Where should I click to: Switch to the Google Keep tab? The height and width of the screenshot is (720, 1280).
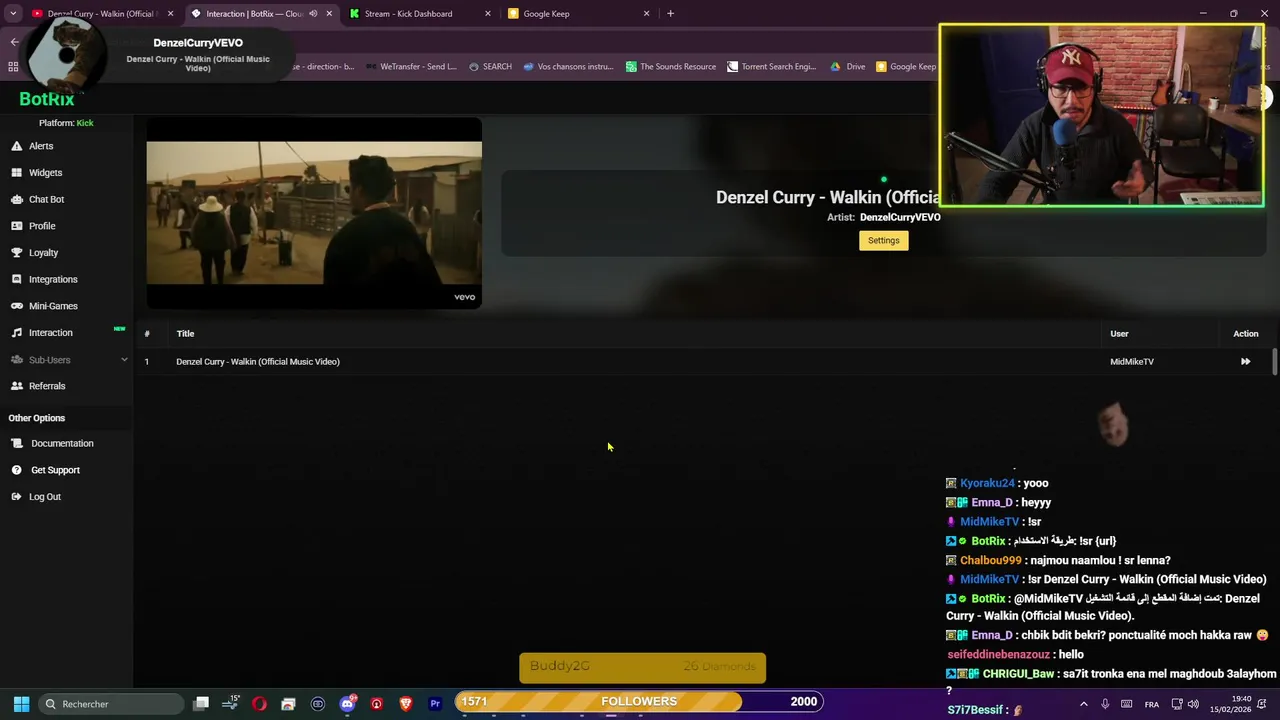click(579, 14)
